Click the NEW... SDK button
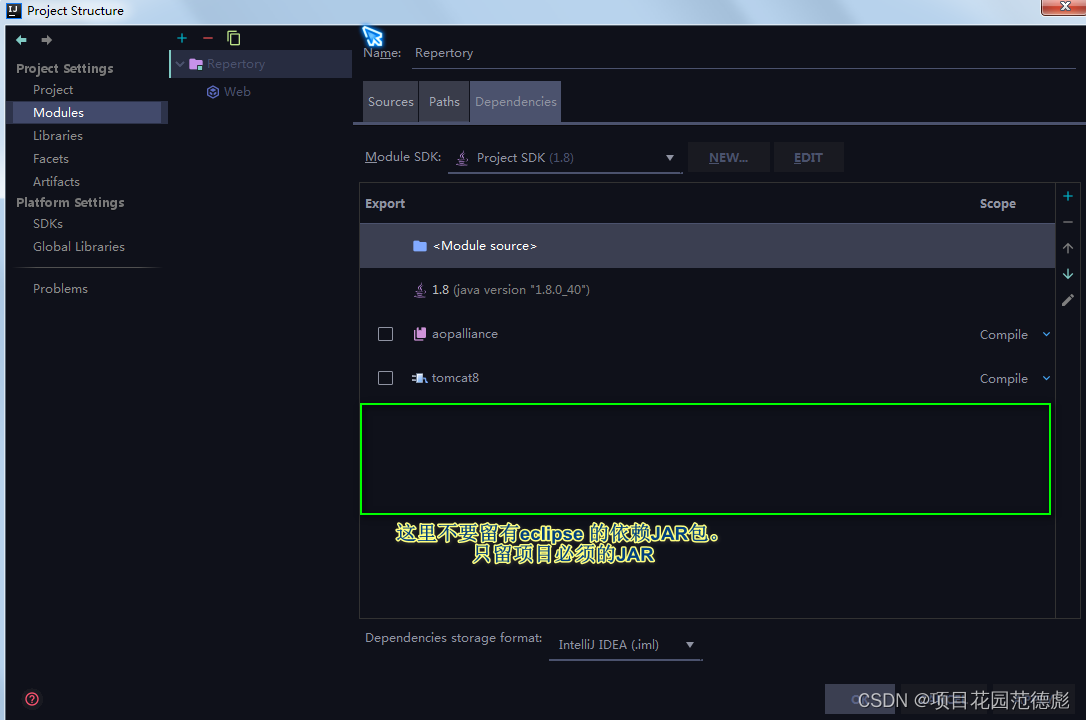Viewport: 1086px width, 720px height. [729, 158]
